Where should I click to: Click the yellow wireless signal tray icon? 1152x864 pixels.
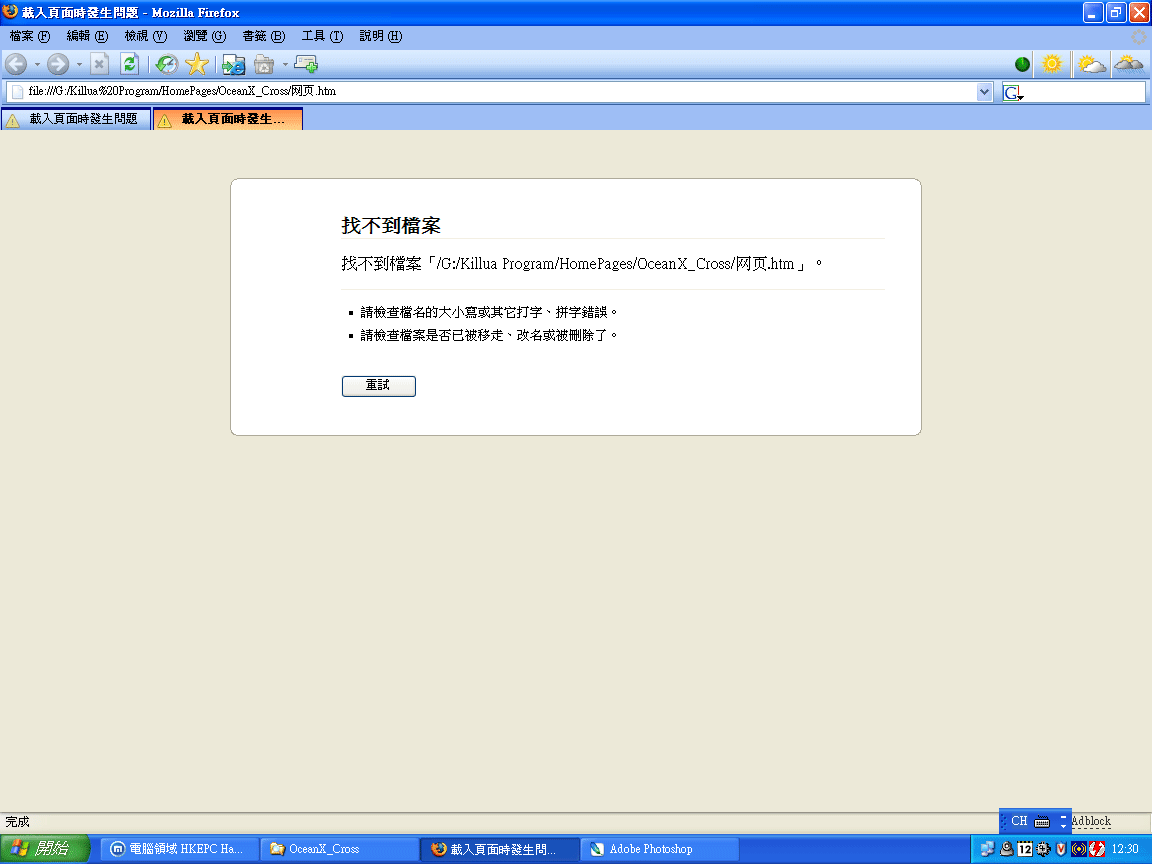pyautogui.click(x=1079, y=849)
